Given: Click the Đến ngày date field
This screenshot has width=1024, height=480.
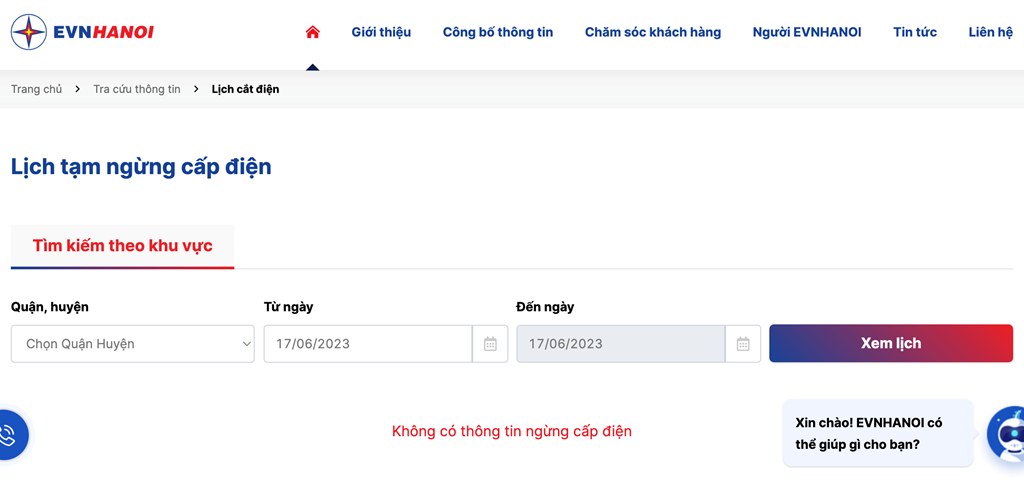Looking at the screenshot, I should point(621,344).
